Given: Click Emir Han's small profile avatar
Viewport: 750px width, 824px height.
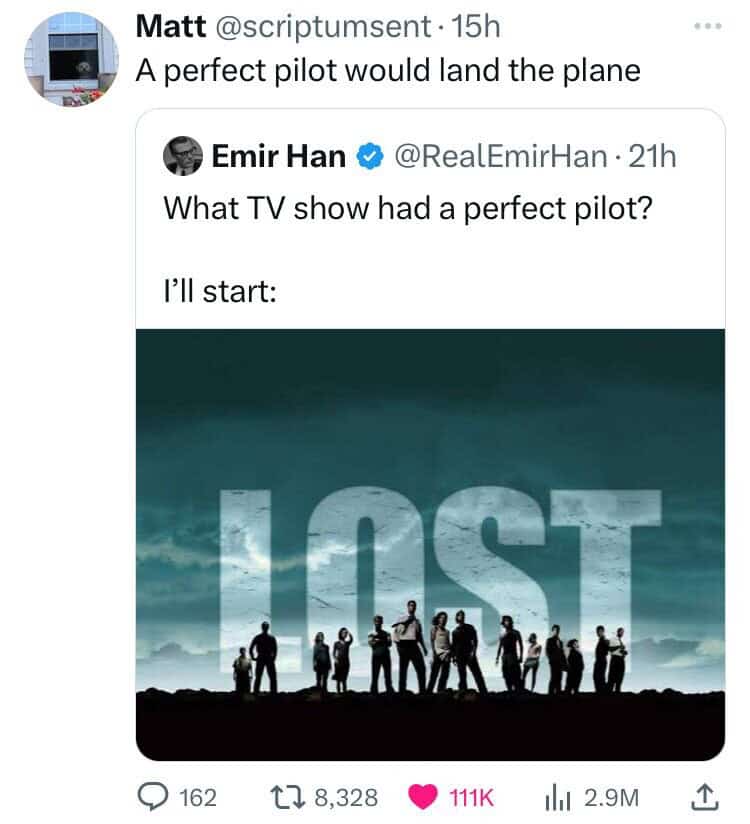Looking at the screenshot, I should coord(183,156).
